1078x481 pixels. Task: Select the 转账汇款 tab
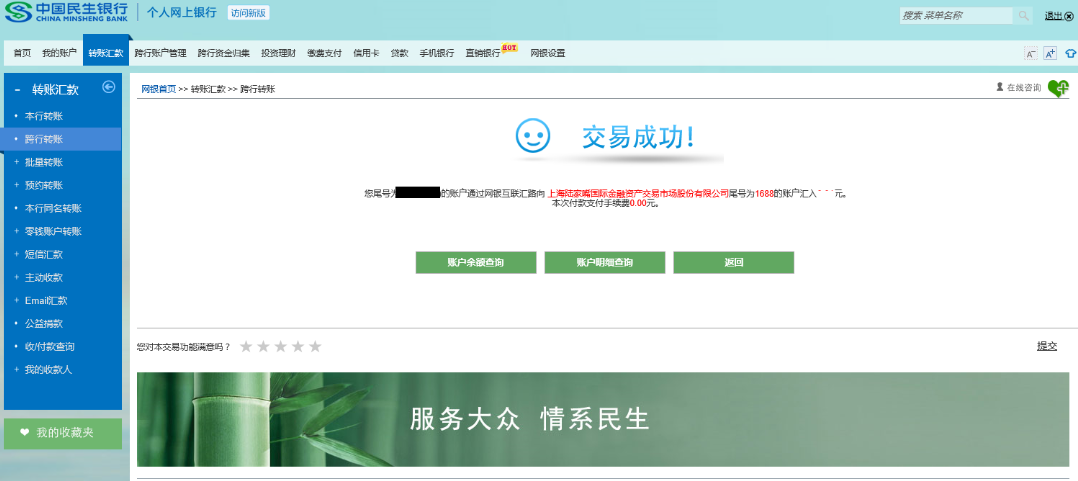pyautogui.click(x=106, y=53)
